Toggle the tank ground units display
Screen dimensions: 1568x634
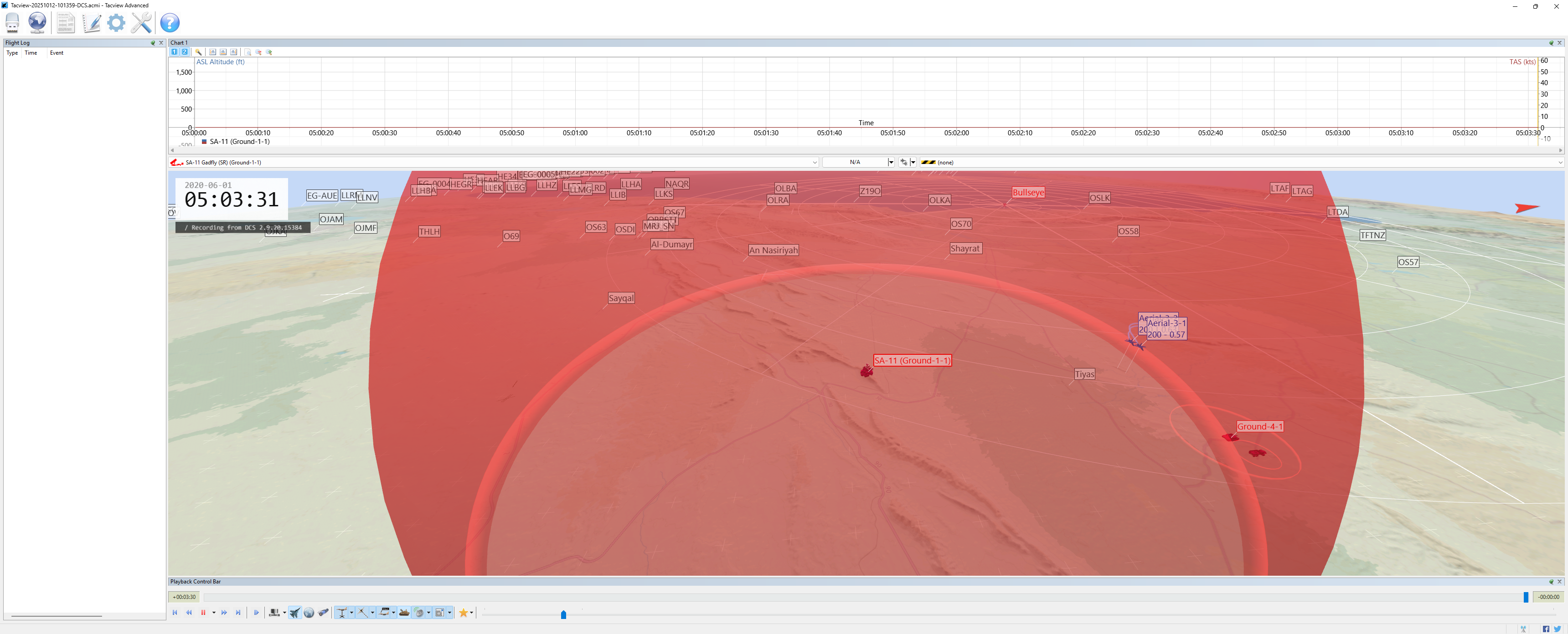click(x=403, y=613)
